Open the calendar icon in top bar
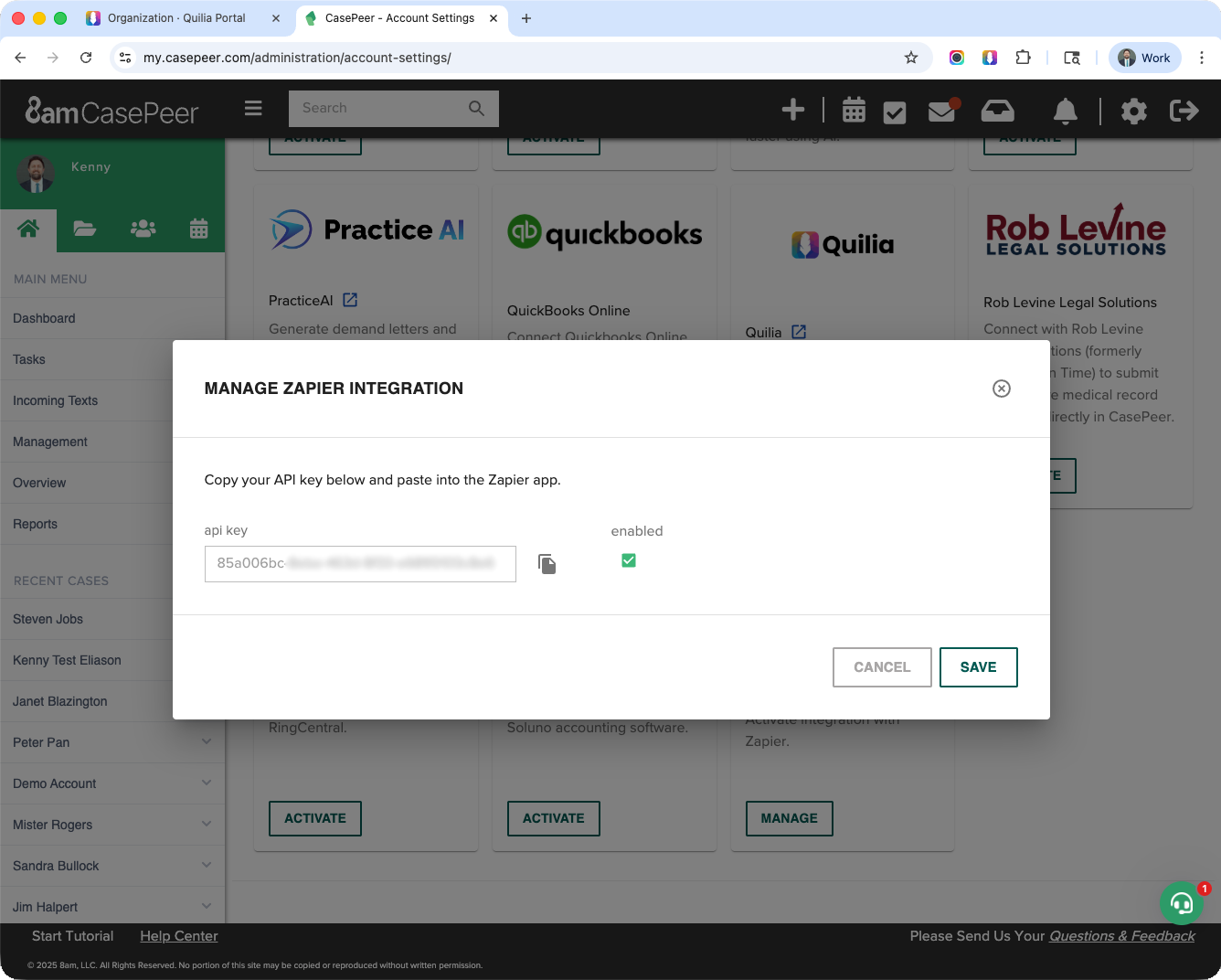Image resolution: width=1221 pixels, height=980 pixels. tap(854, 111)
